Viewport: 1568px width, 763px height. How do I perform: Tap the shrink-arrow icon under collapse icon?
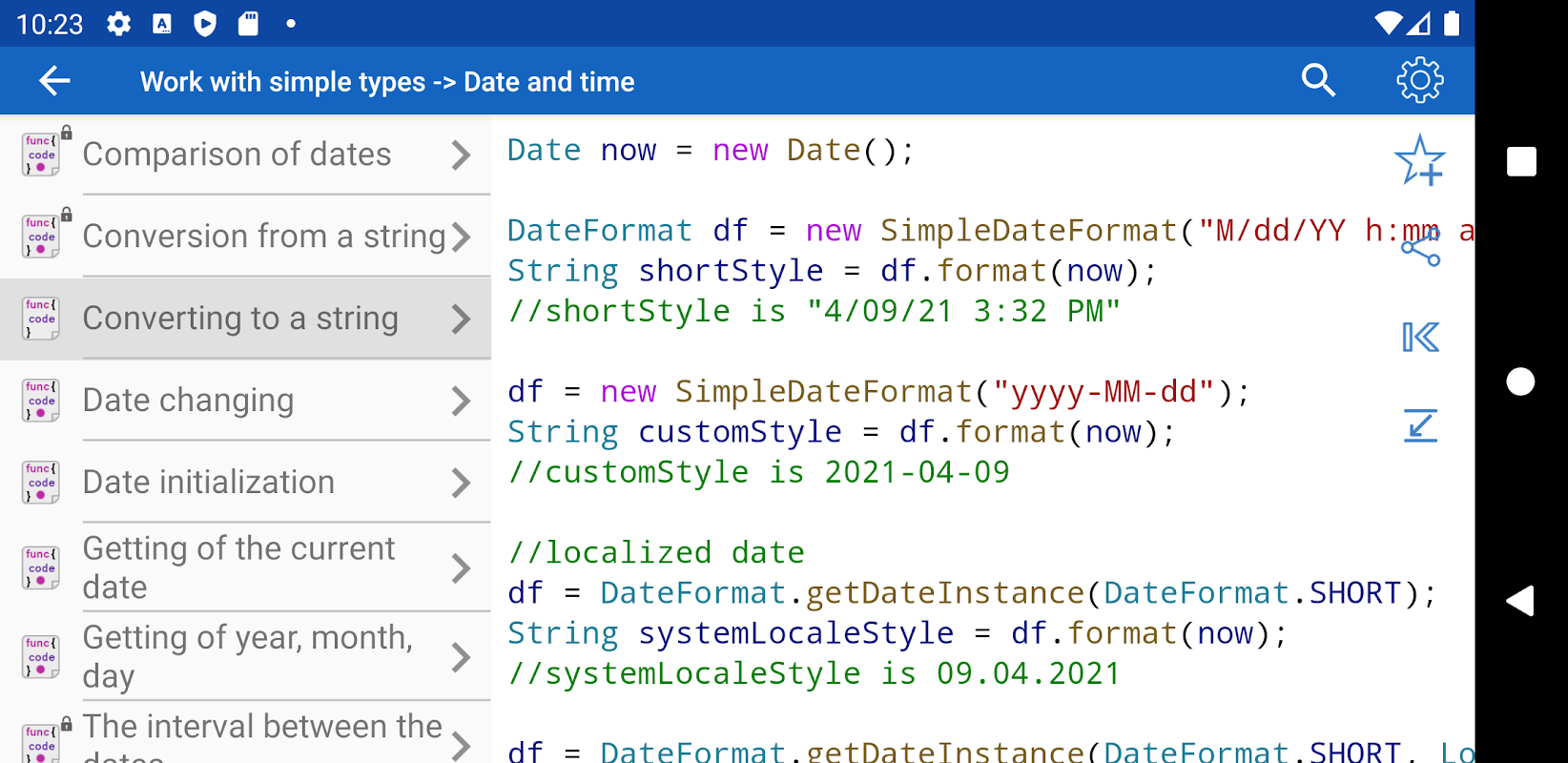point(1420,425)
